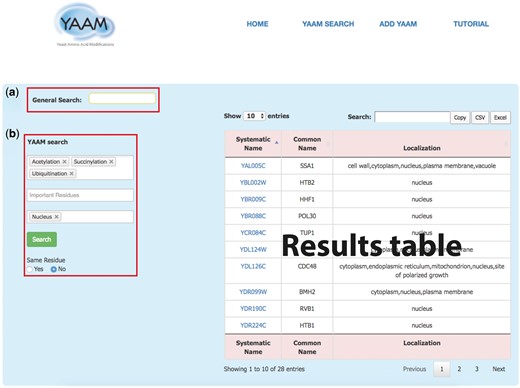Click 'Showing 1 to 10 of 28 entries' text
This screenshot has width=520, height=388.
[x=264, y=369]
